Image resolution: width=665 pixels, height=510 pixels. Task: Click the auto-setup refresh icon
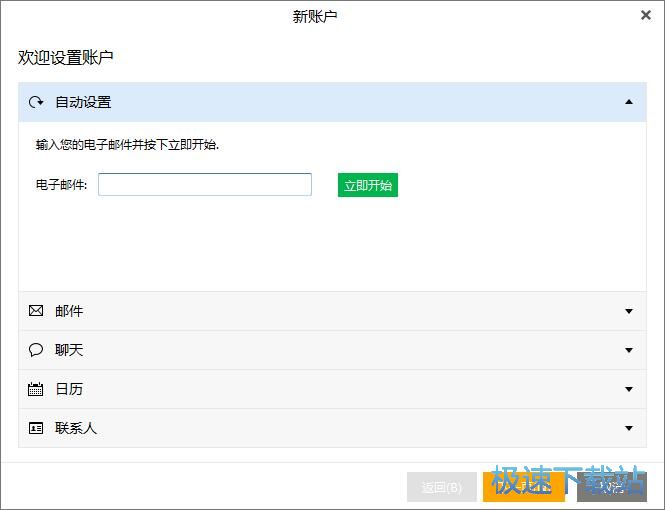36,102
